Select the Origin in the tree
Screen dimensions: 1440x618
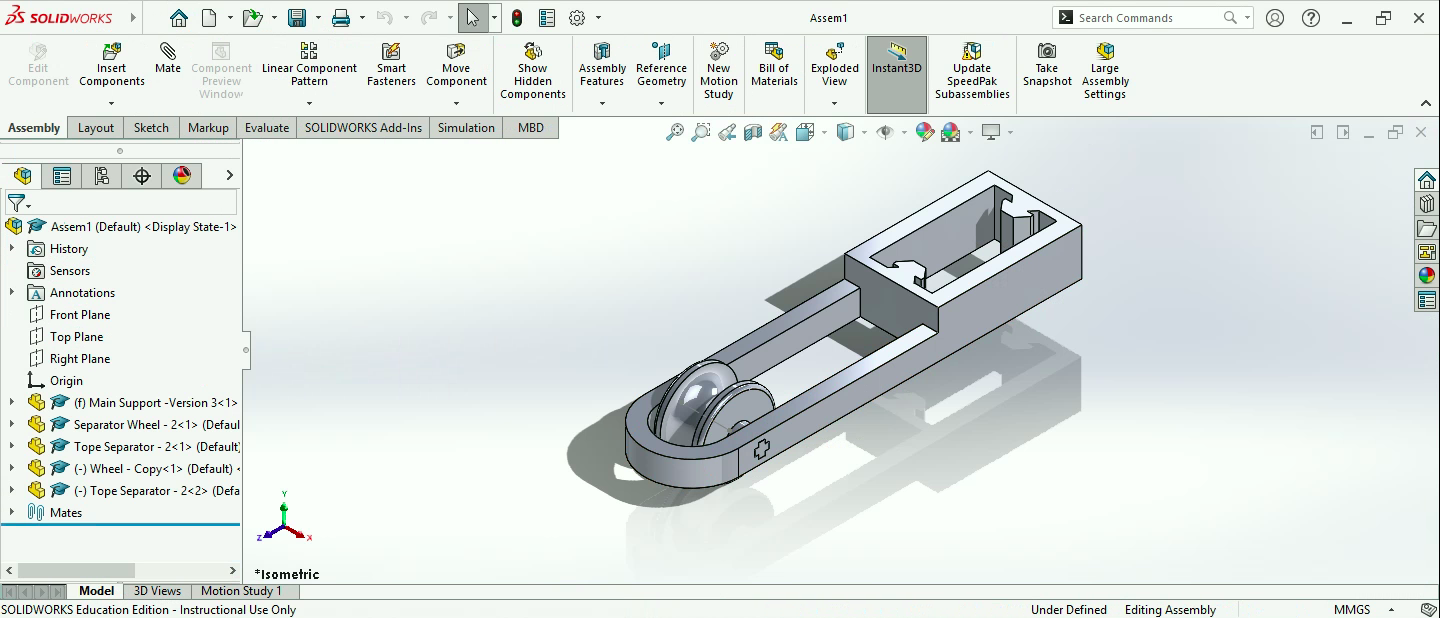click(66, 381)
